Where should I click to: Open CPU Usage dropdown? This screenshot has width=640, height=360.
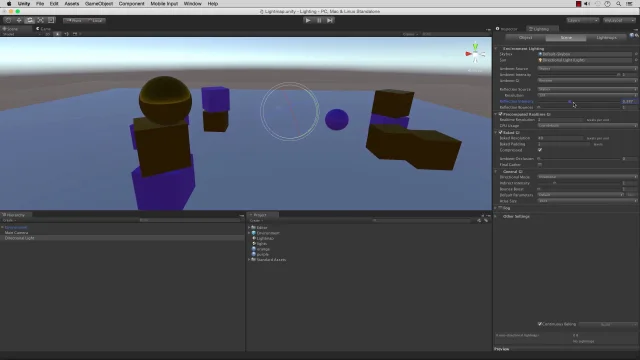click(x=587, y=126)
